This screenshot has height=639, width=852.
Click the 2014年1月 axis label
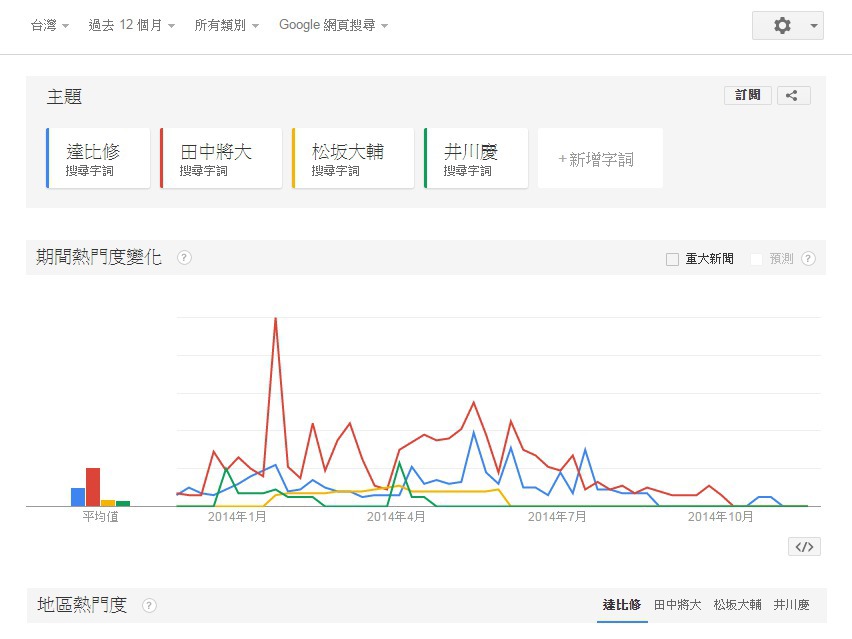click(x=237, y=517)
